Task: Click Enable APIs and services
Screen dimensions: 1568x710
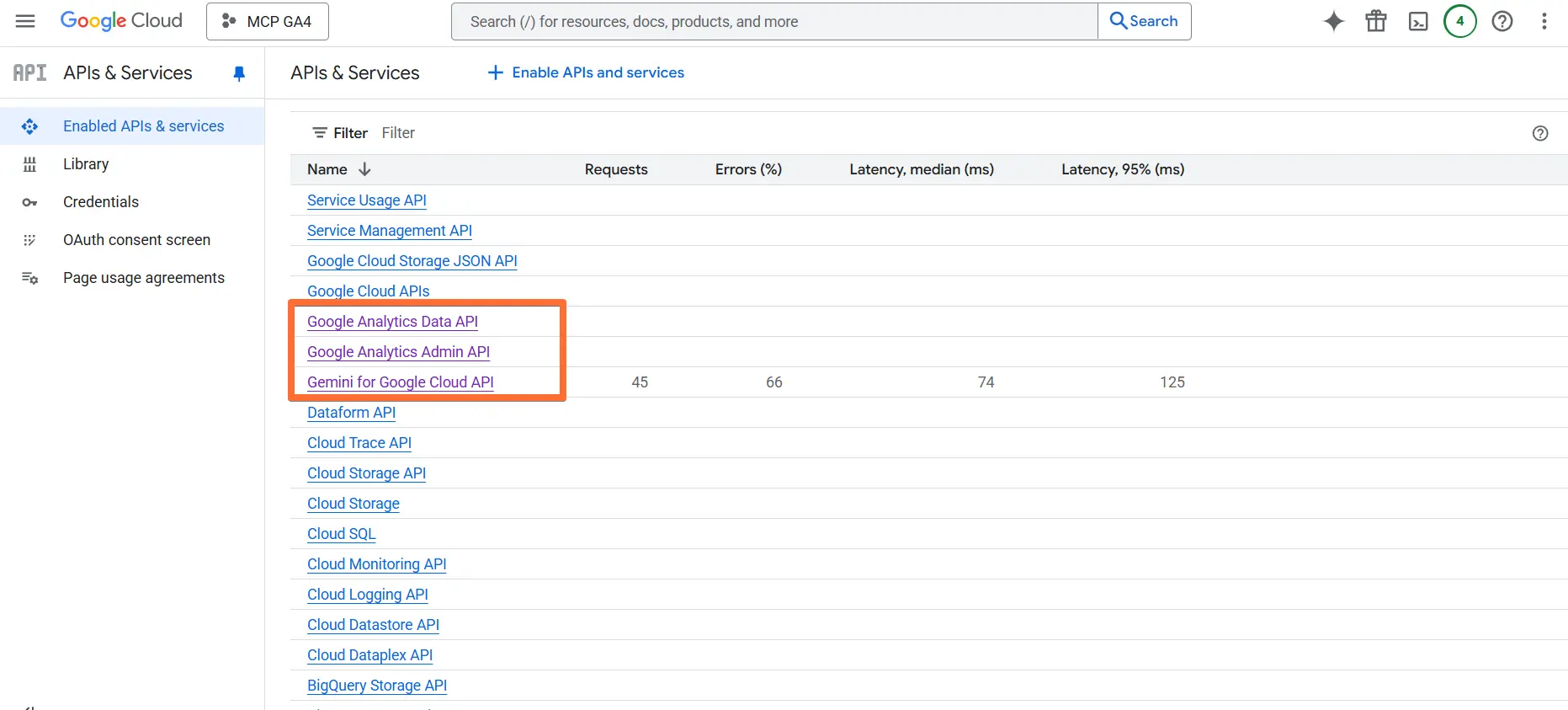Action: [586, 72]
